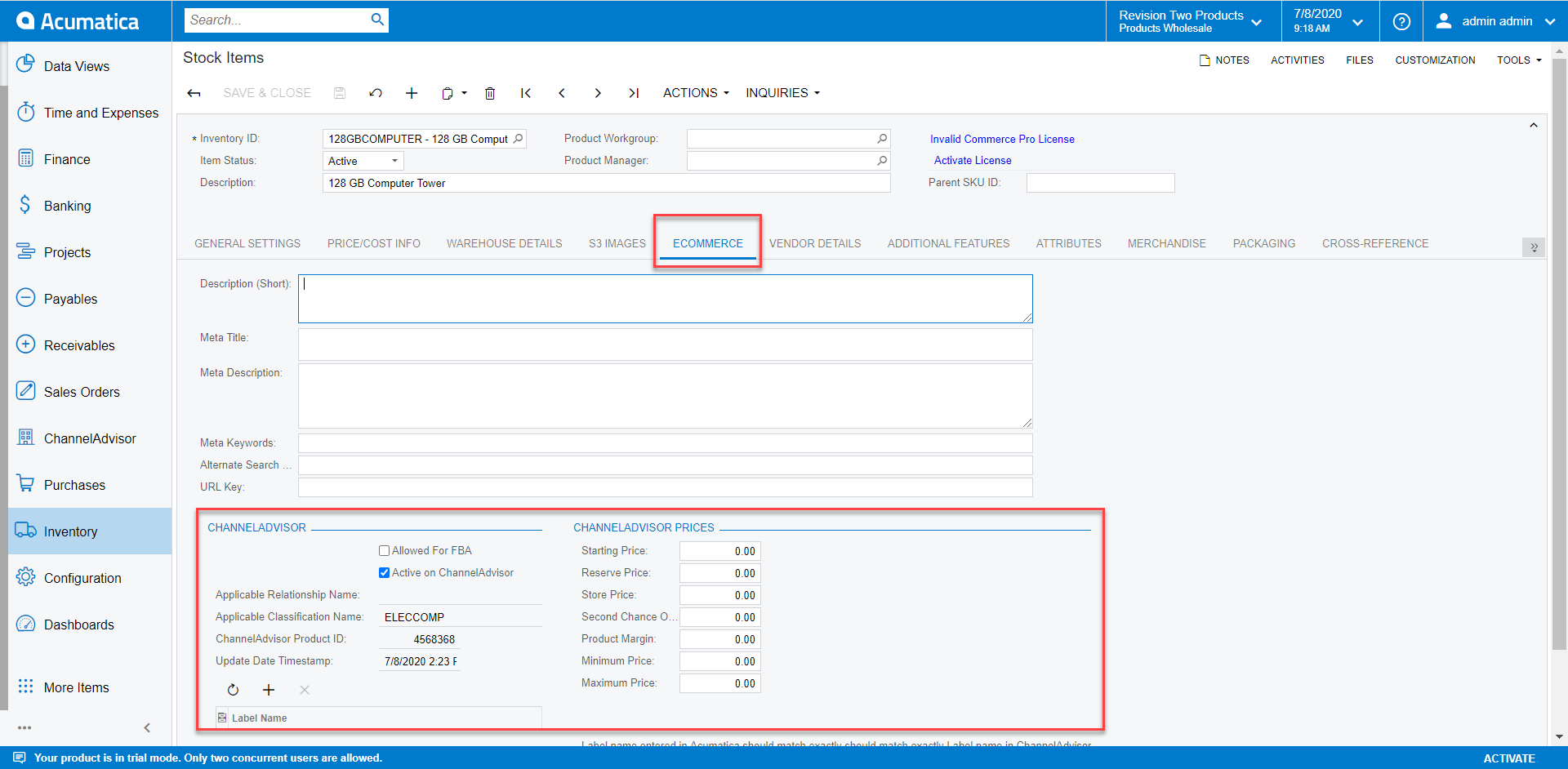The image size is (1568, 769).
Task: Go to the last record
Action: coord(634,93)
